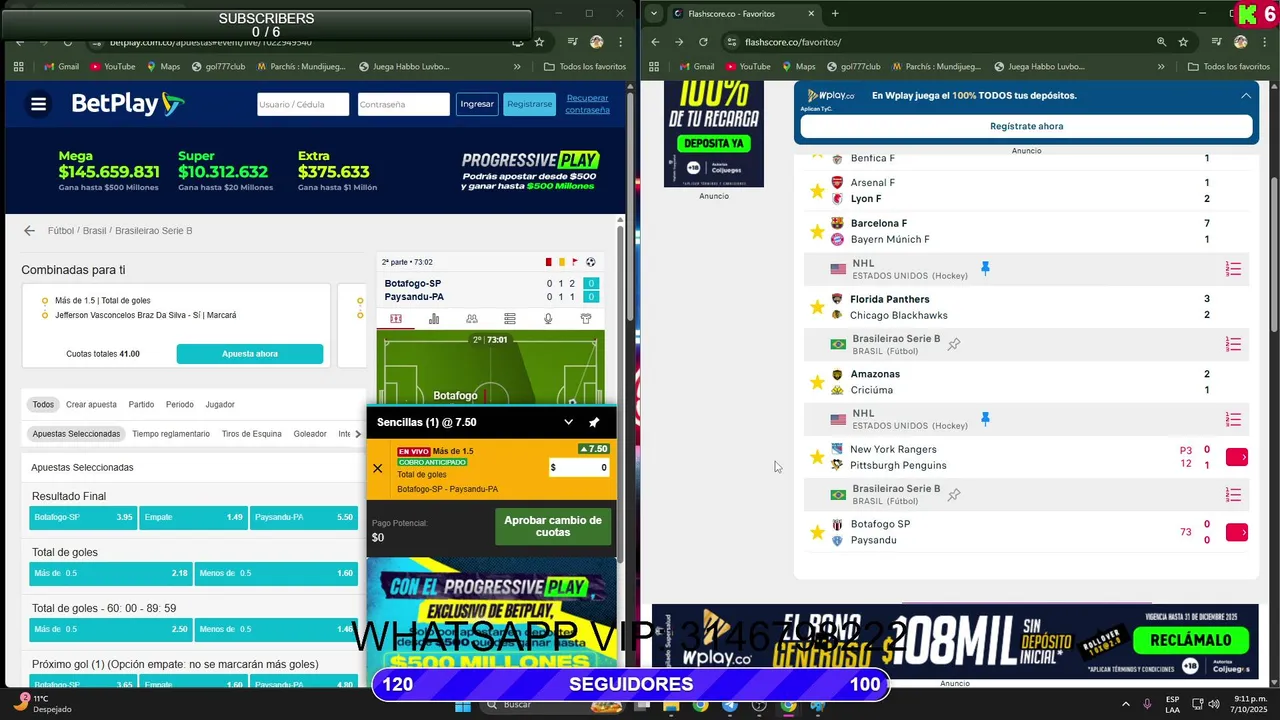This screenshot has height=720, width=1280.
Task: Open the lineups people icon in match tracker
Action: (472, 318)
